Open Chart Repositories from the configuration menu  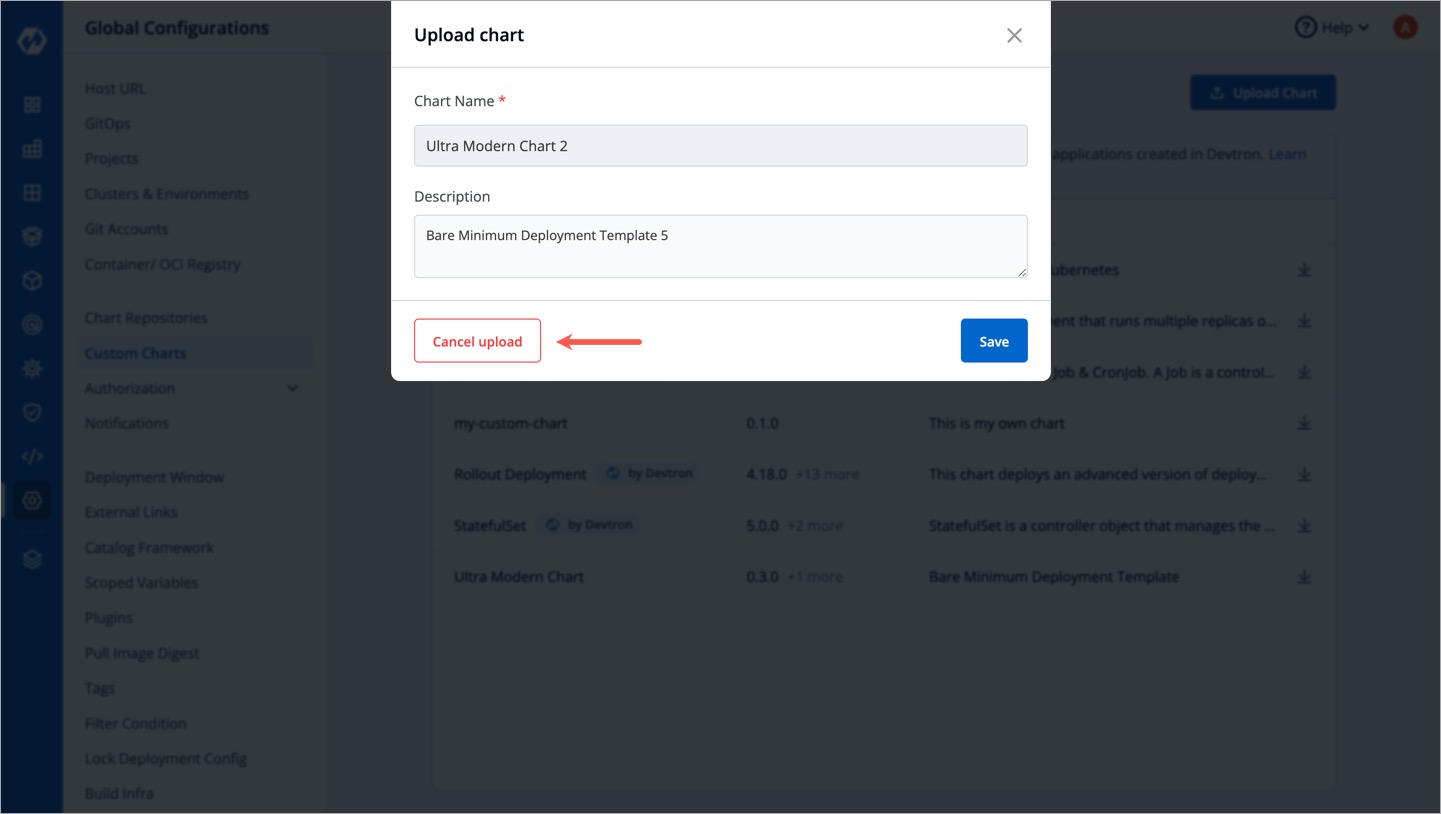coord(146,317)
